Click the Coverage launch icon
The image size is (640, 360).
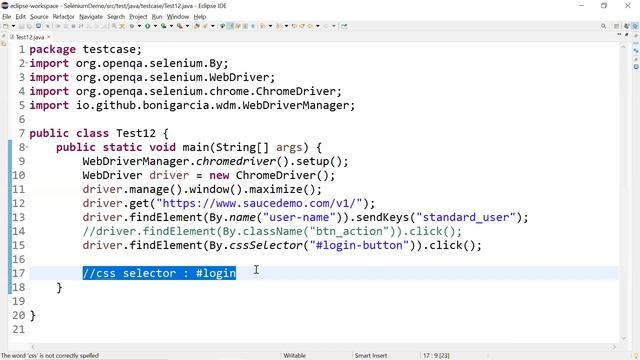[x=164, y=26]
